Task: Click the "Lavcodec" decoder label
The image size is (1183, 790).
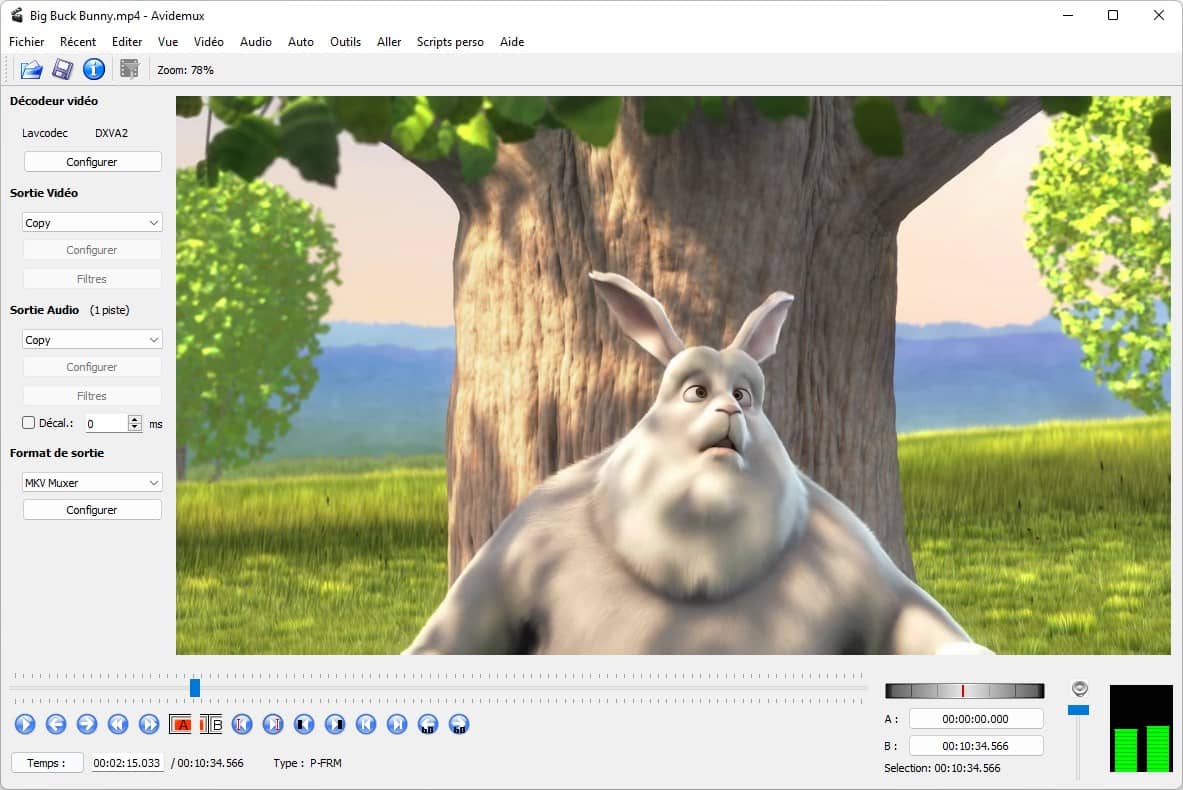Action: [45, 133]
